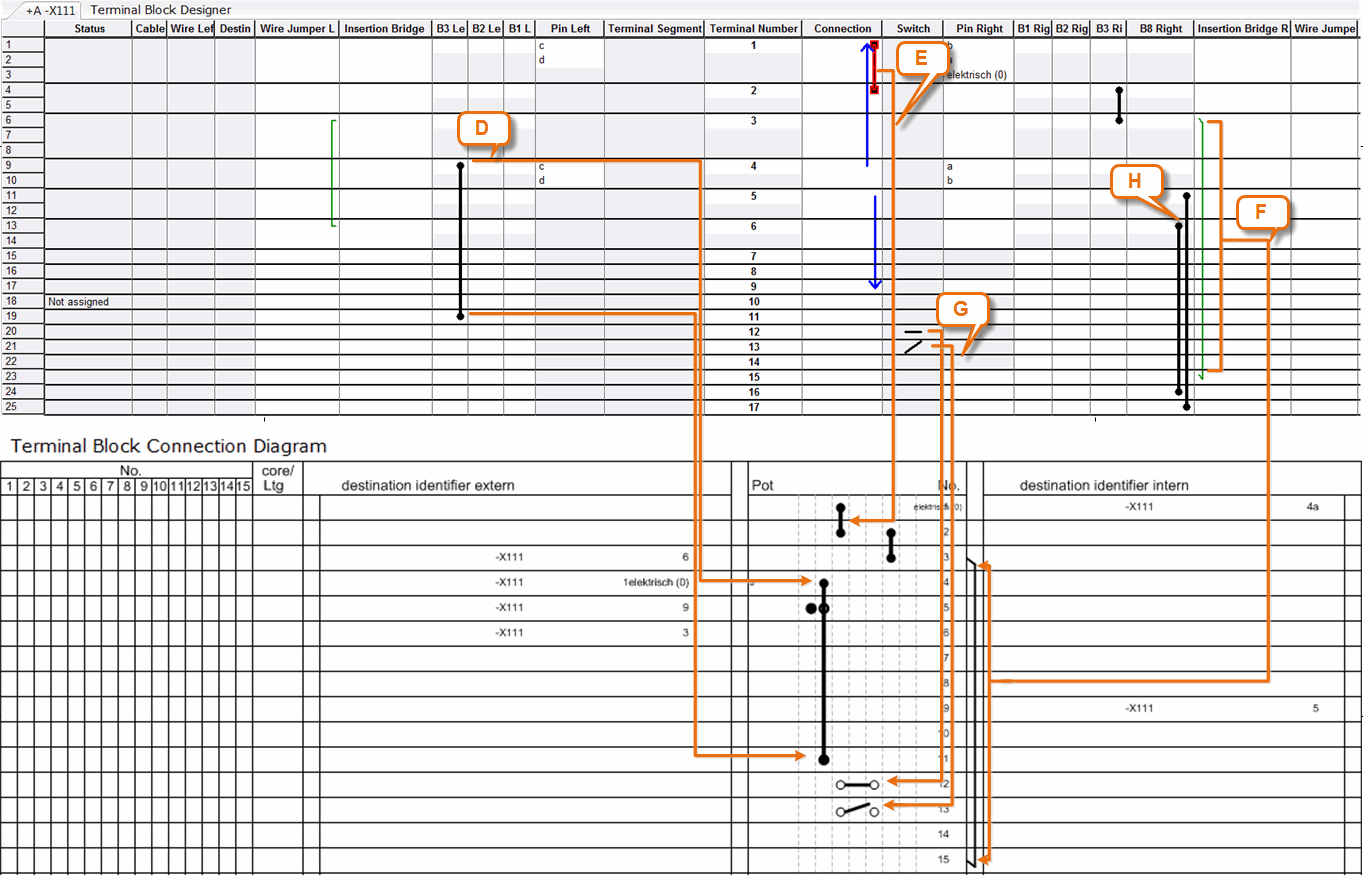Click the 'Pot' header in the connection diagram

(762, 486)
